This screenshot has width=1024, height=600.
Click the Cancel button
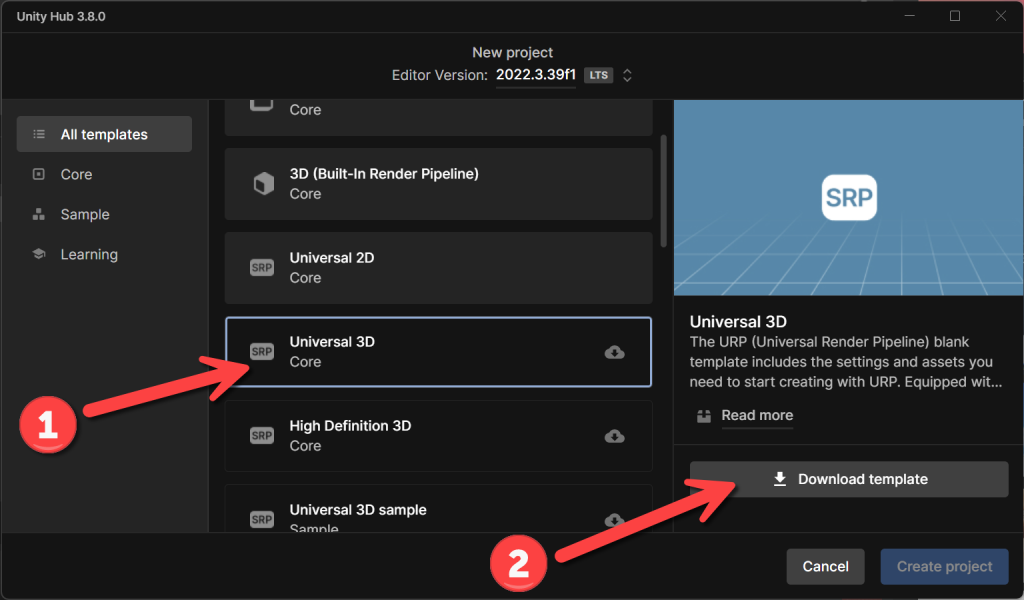[x=825, y=566]
